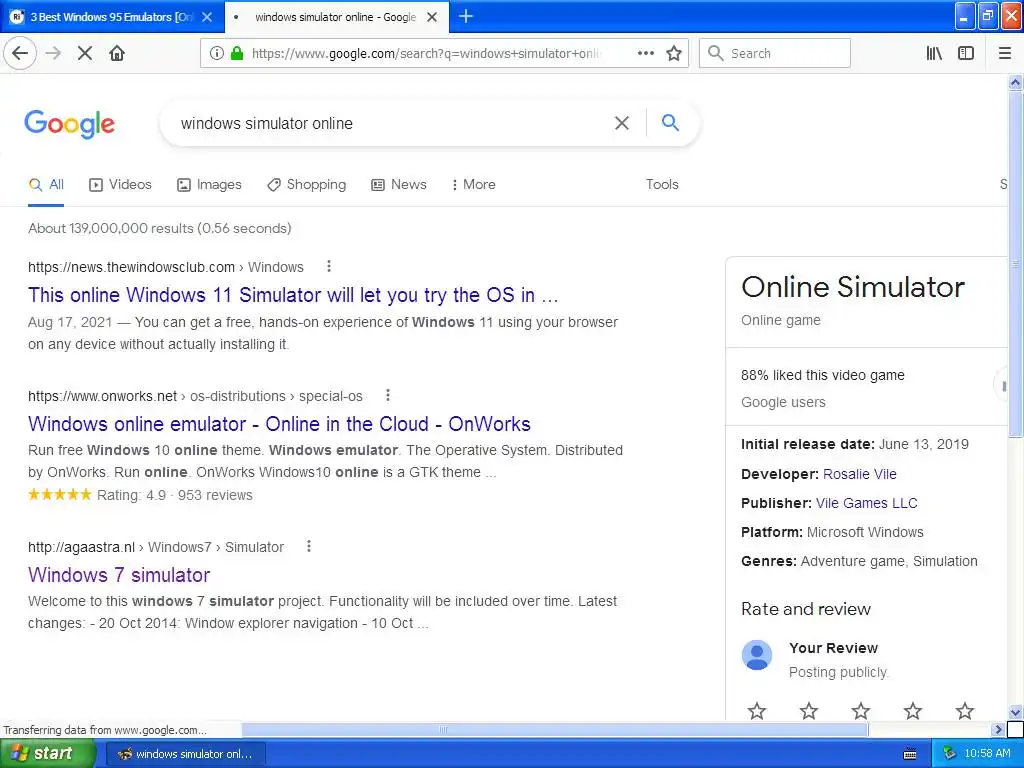Switch to Videos results
This screenshot has width=1024, height=768.
click(x=120, y=185)
